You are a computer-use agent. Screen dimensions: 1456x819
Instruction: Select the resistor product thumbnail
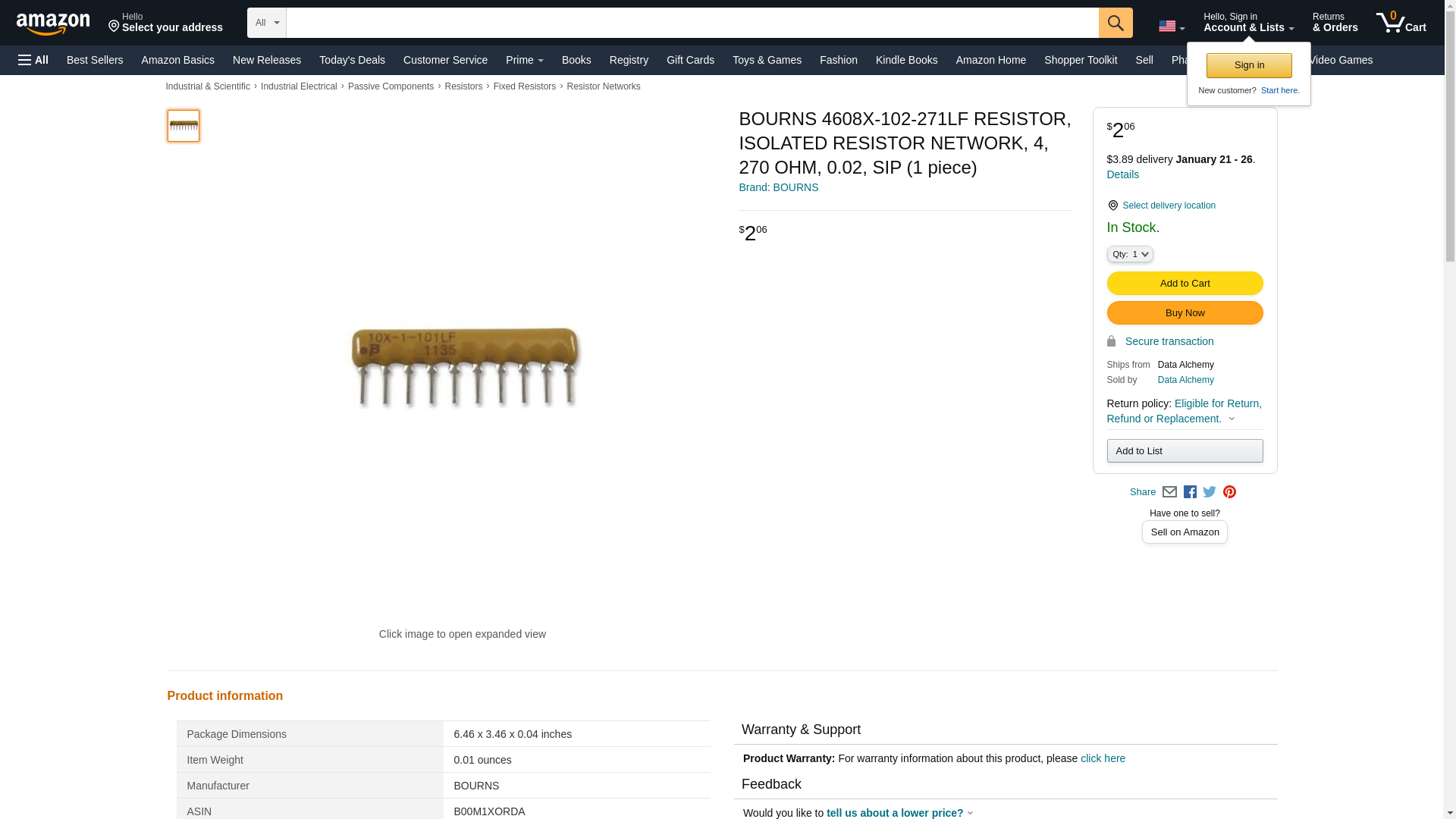[x=184, y=126]
